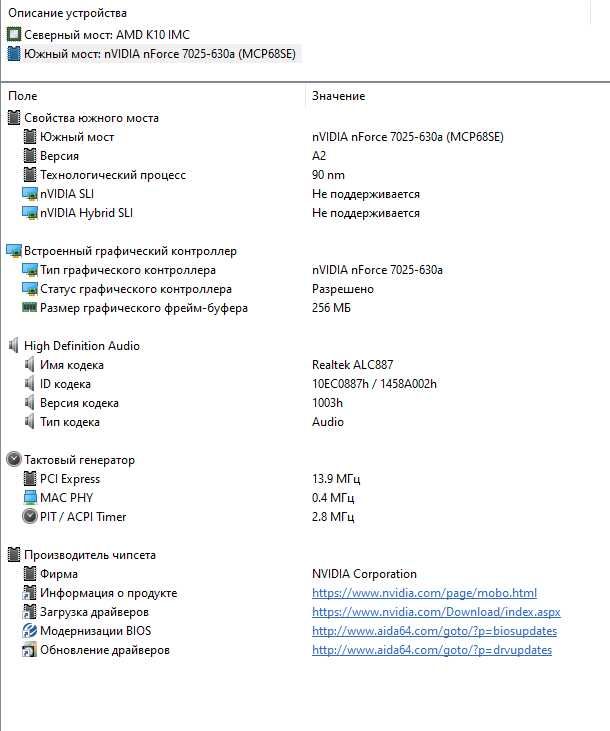Click the 'Технологический процесс' field label

pyautogui.click(x=113, y=175)
